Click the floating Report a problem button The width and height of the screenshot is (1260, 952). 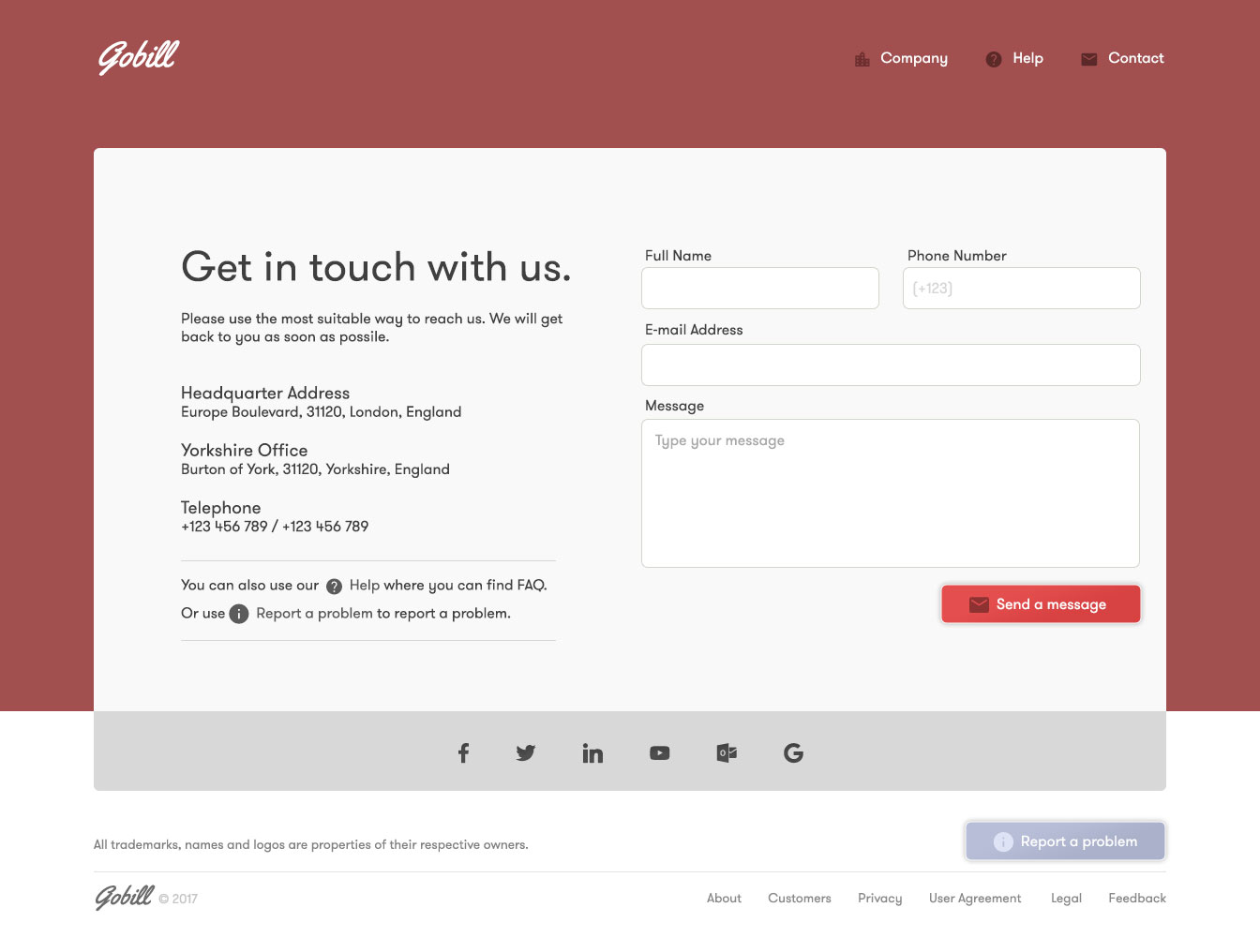(x=1066, y=841)
